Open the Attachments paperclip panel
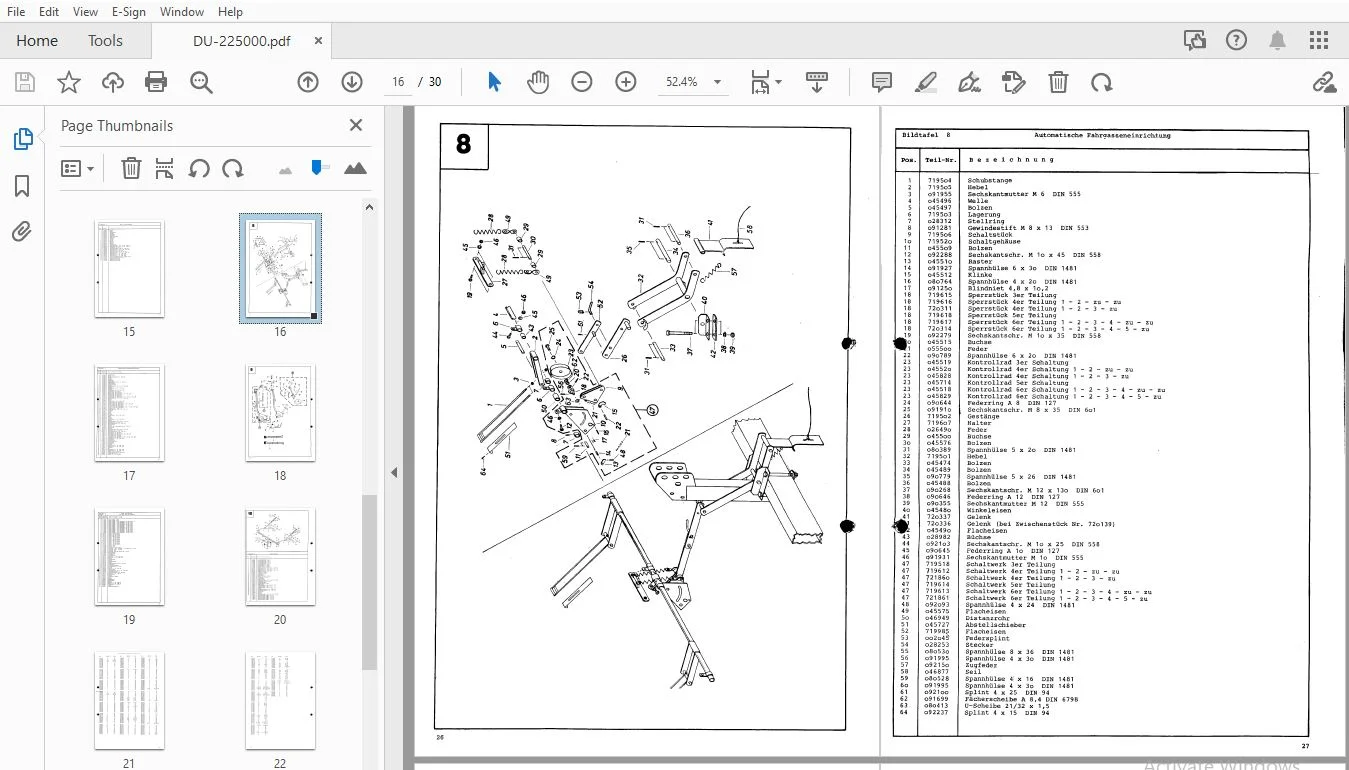The image size is (1349, 770). 22,232
